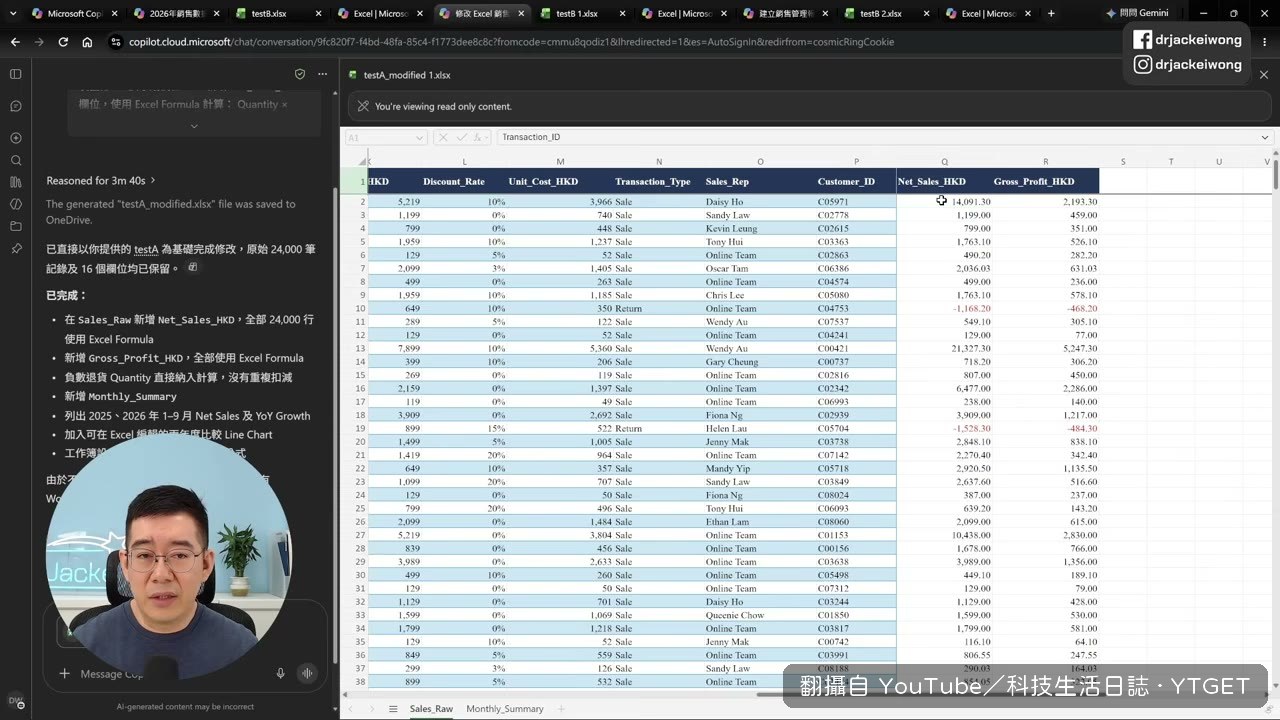Start a new chat with the plus-circle icon

(x=15, y=138)
